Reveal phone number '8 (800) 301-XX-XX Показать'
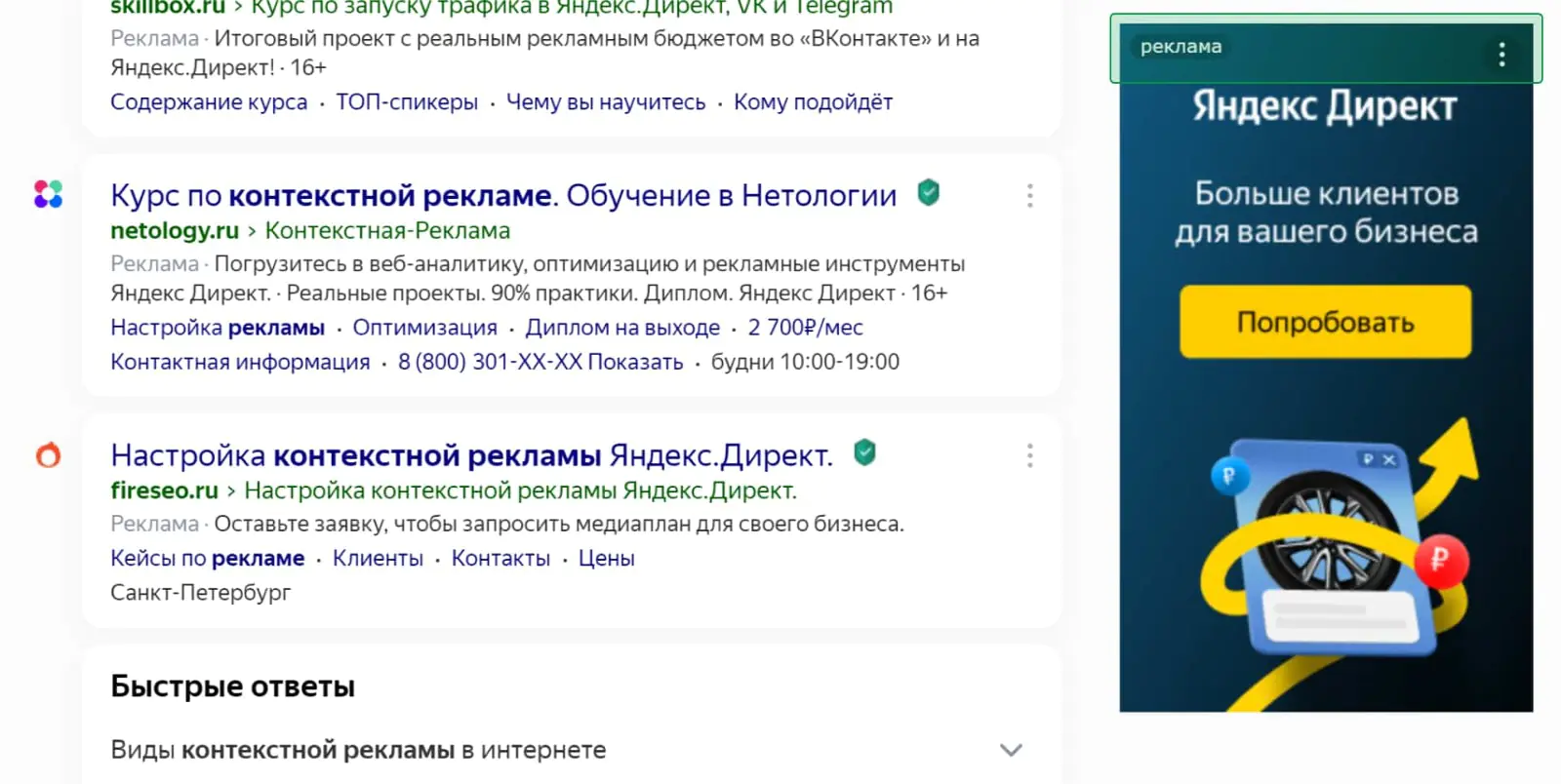 [x=540, y=362]
